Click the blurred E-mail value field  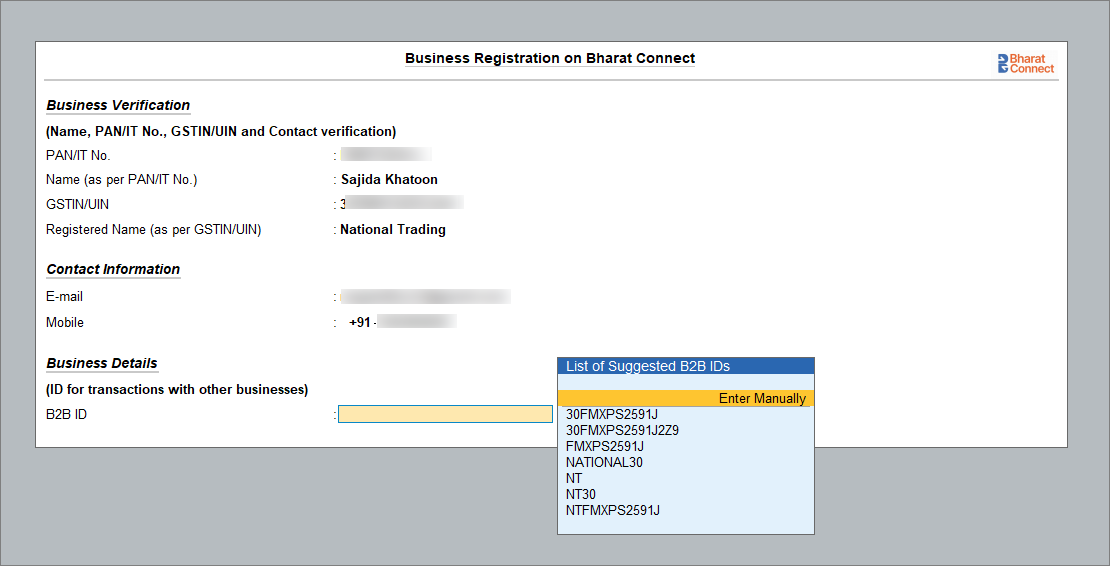(425, 296)
